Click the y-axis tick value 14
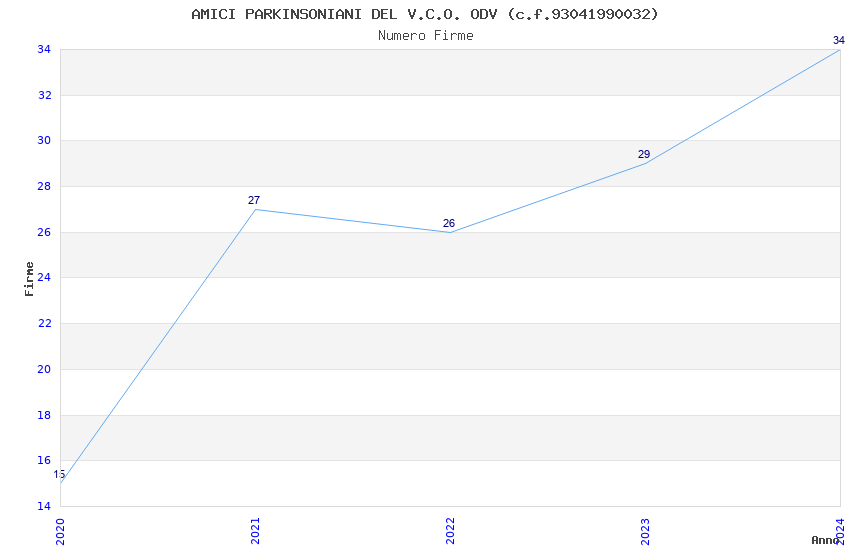The height and width of the screenshot is (550, 850). pos(44,506)
